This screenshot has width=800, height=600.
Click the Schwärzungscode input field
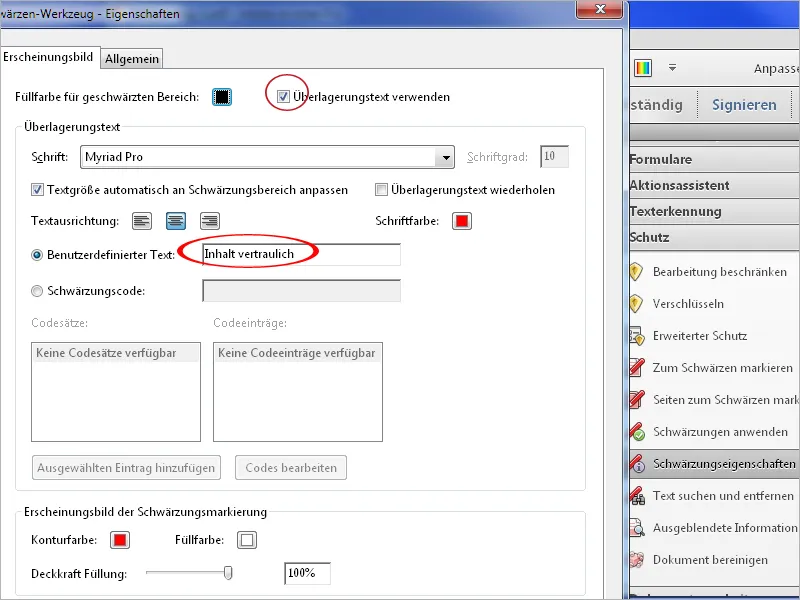301,290
